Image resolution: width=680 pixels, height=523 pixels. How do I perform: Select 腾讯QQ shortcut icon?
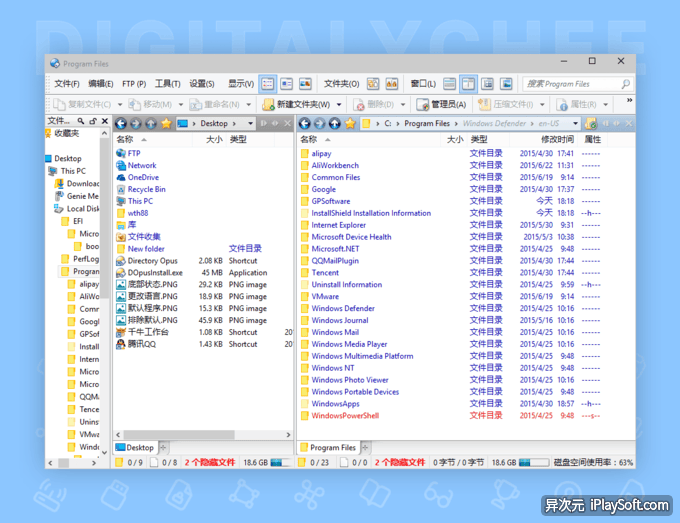click(x=121, y=344)
